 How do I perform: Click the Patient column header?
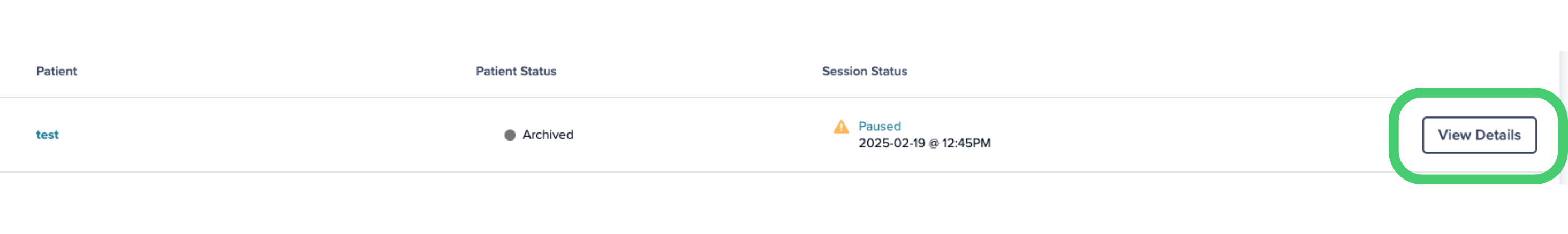pos(57,71)
